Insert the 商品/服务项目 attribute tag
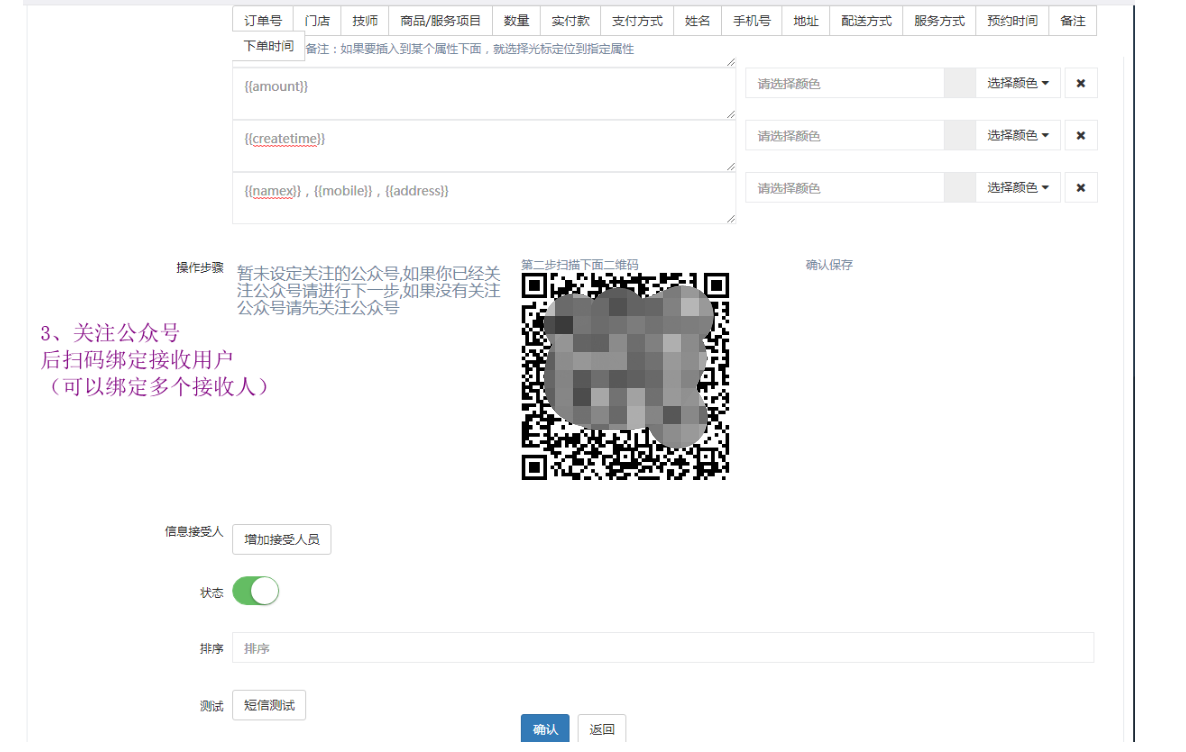This screenshot has width=1186, height=752. coord(440,20)
